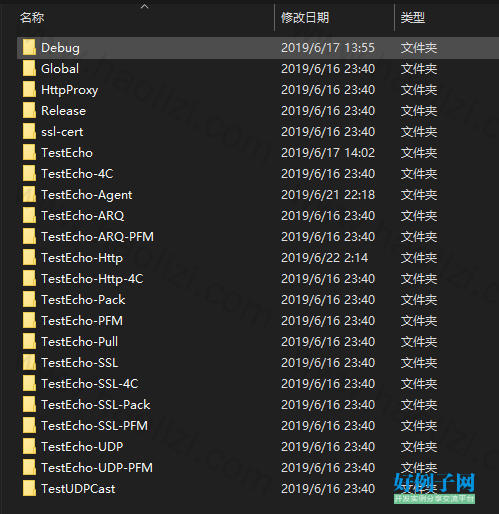Click the TestEcho-Http-4C folder icon
The image size is (499, 514).
(29, 279)
